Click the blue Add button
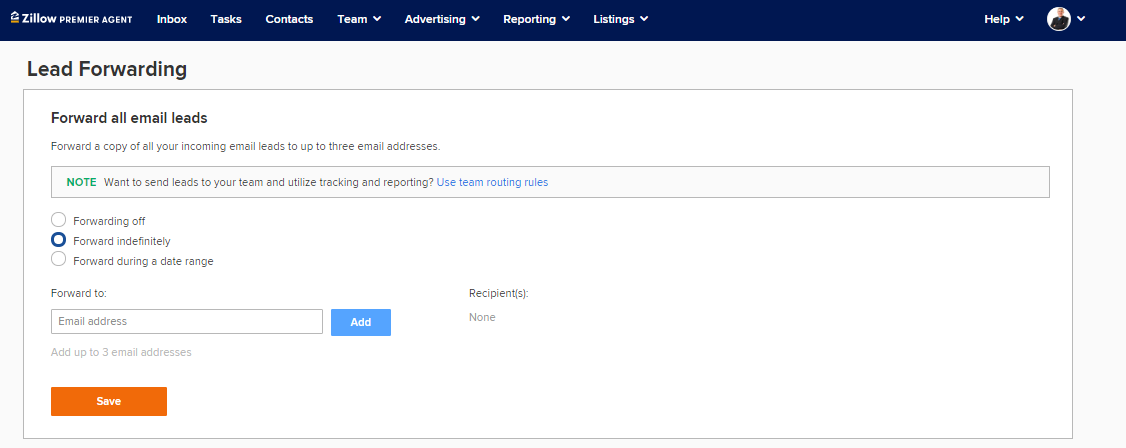This screenshot has width=1126, height=448. tap(360, 322)
